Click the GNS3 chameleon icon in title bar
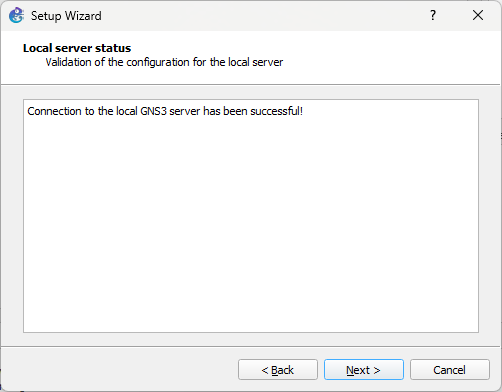This screenshot has width=502, height=392. click(x=16, y=15)
